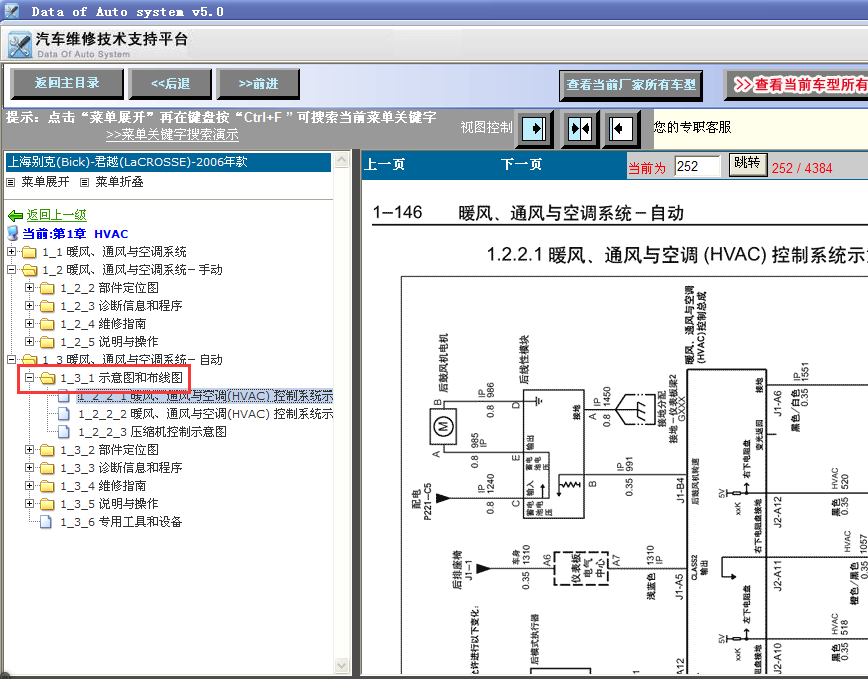Viewport: 868px width, 679px height.
Task: Click the folder icon for 1_2_5 说明与操作
Action: coord(48,342)
